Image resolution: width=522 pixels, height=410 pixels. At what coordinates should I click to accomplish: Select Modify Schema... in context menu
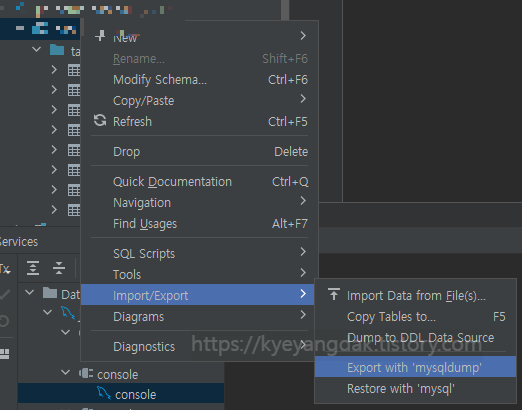(x=199, y=80)
